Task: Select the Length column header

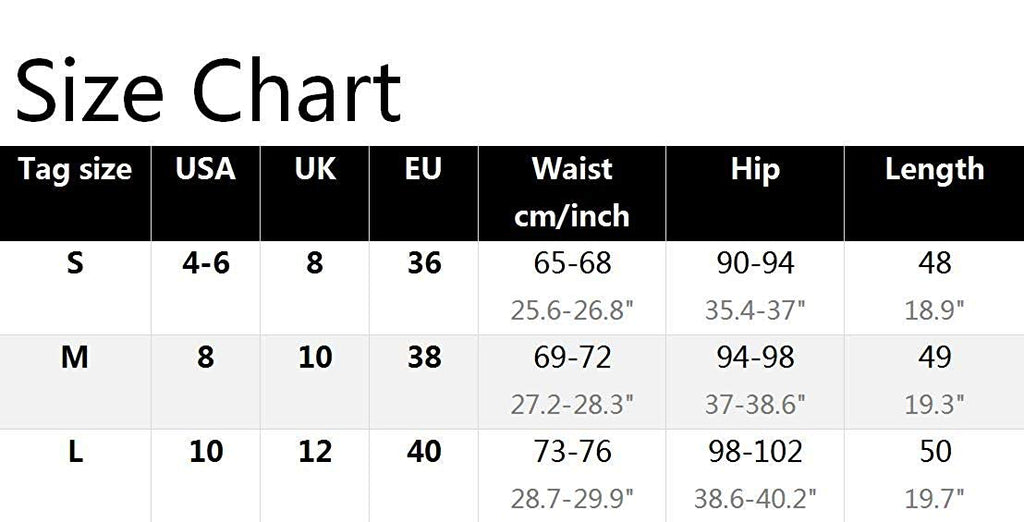Action: tap(934, 169)
